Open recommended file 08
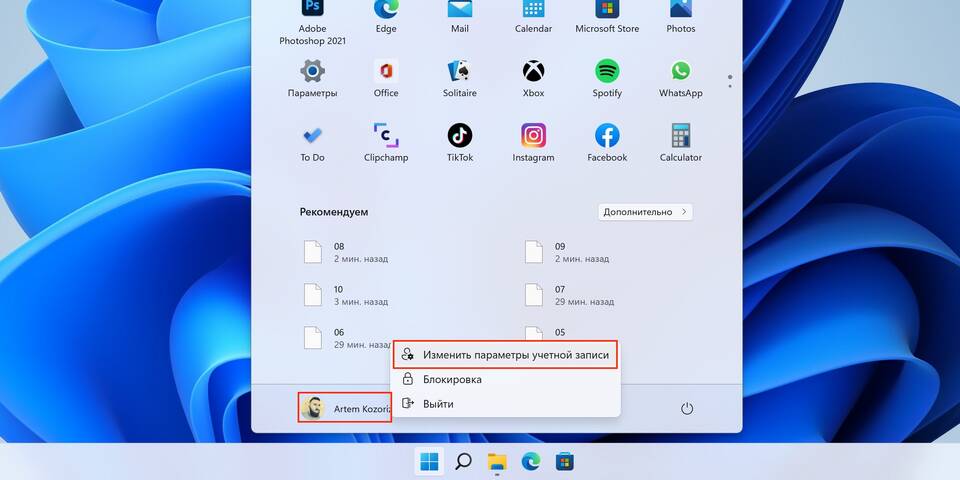The height and width of the screenshot is (480, 960). [x=340, y=252]
